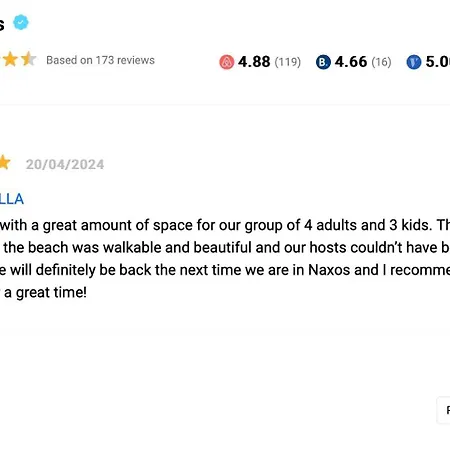The width and height of the screenshot is (450, 450).
Task: Click the review line mentioning Naxos
Action: pyautogui.click(x=225, y=270)
